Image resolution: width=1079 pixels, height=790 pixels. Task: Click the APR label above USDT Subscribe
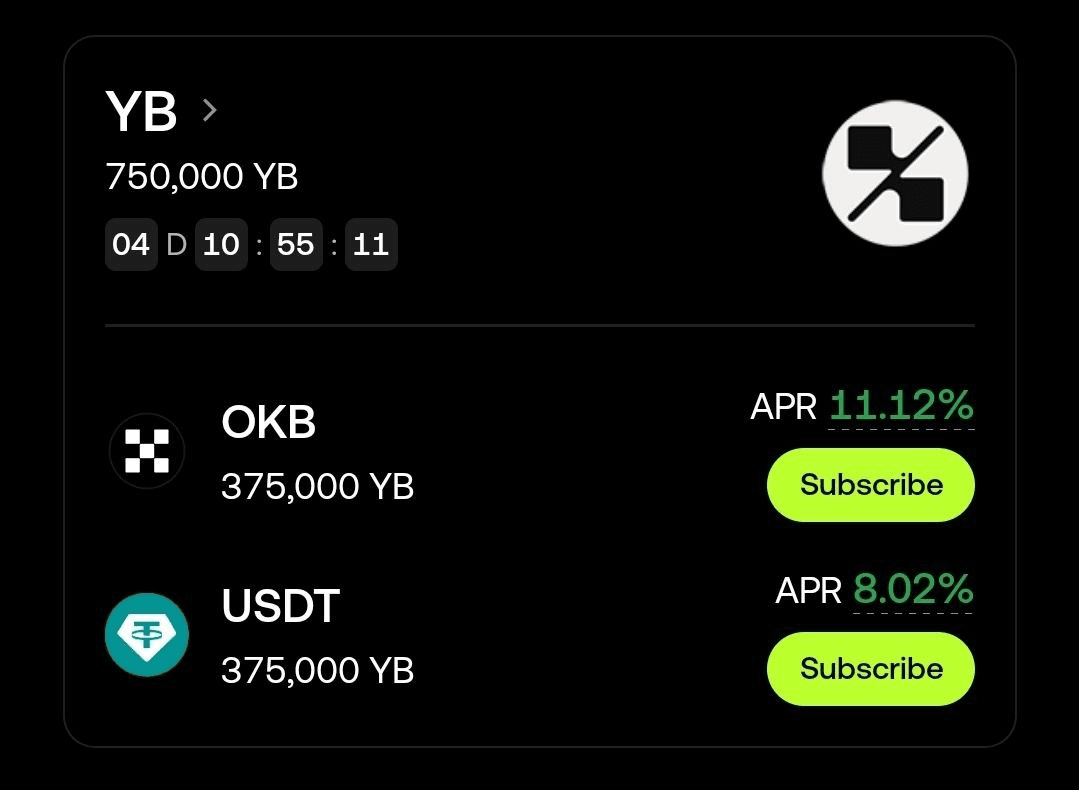pyautogui.click(x=809, y=591)
